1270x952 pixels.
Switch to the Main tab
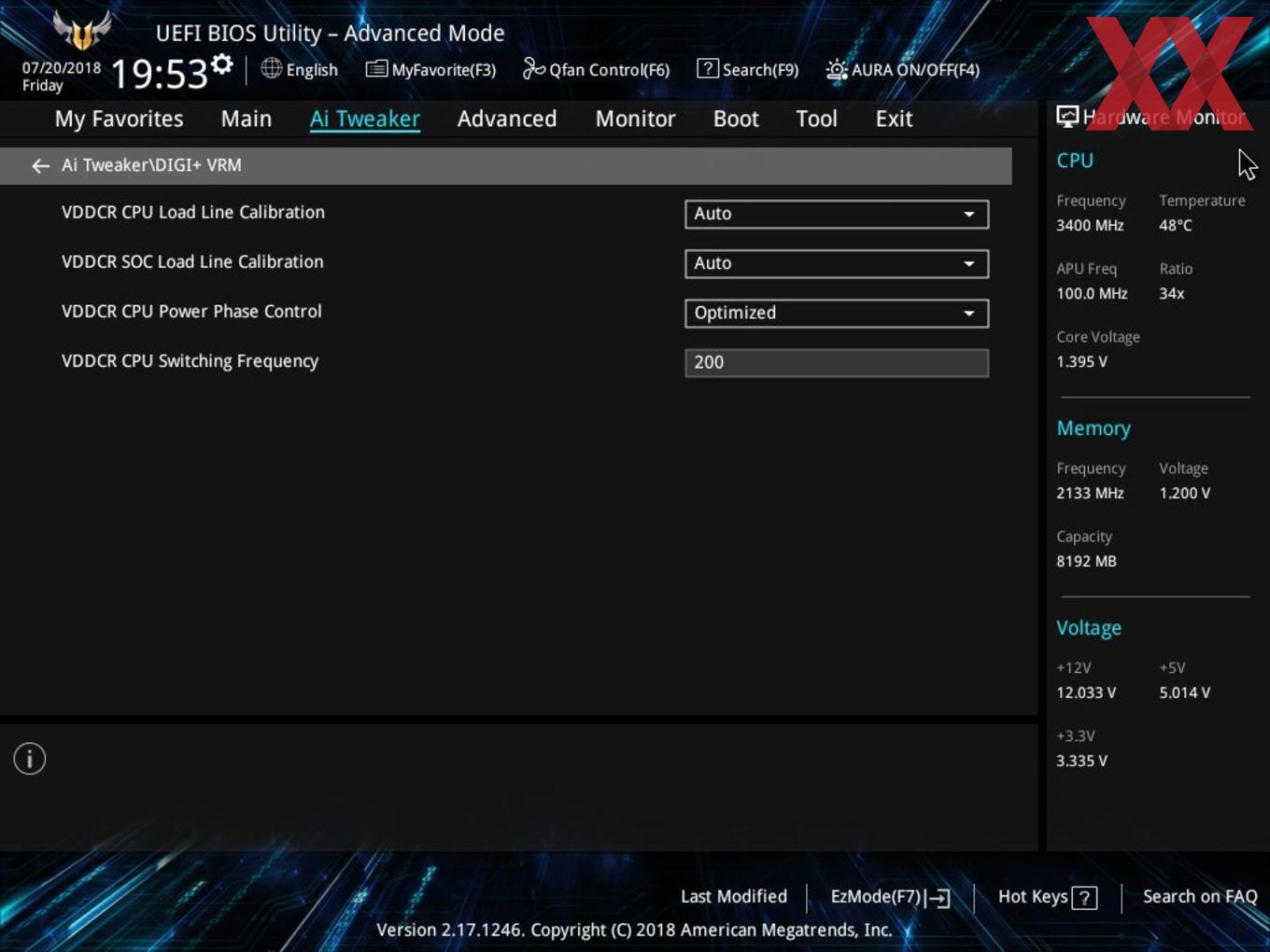coord(247,119)
